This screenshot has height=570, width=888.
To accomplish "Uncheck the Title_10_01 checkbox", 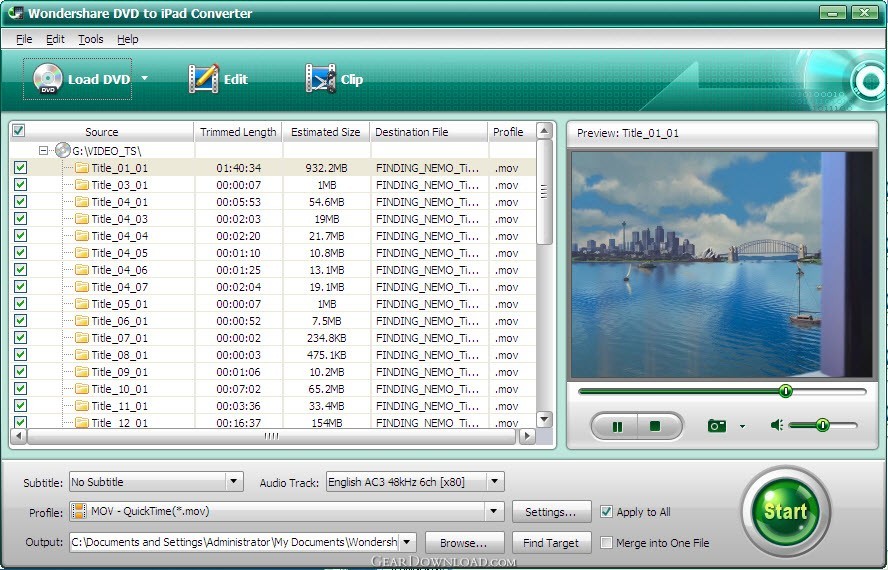I will pos(20,389).
